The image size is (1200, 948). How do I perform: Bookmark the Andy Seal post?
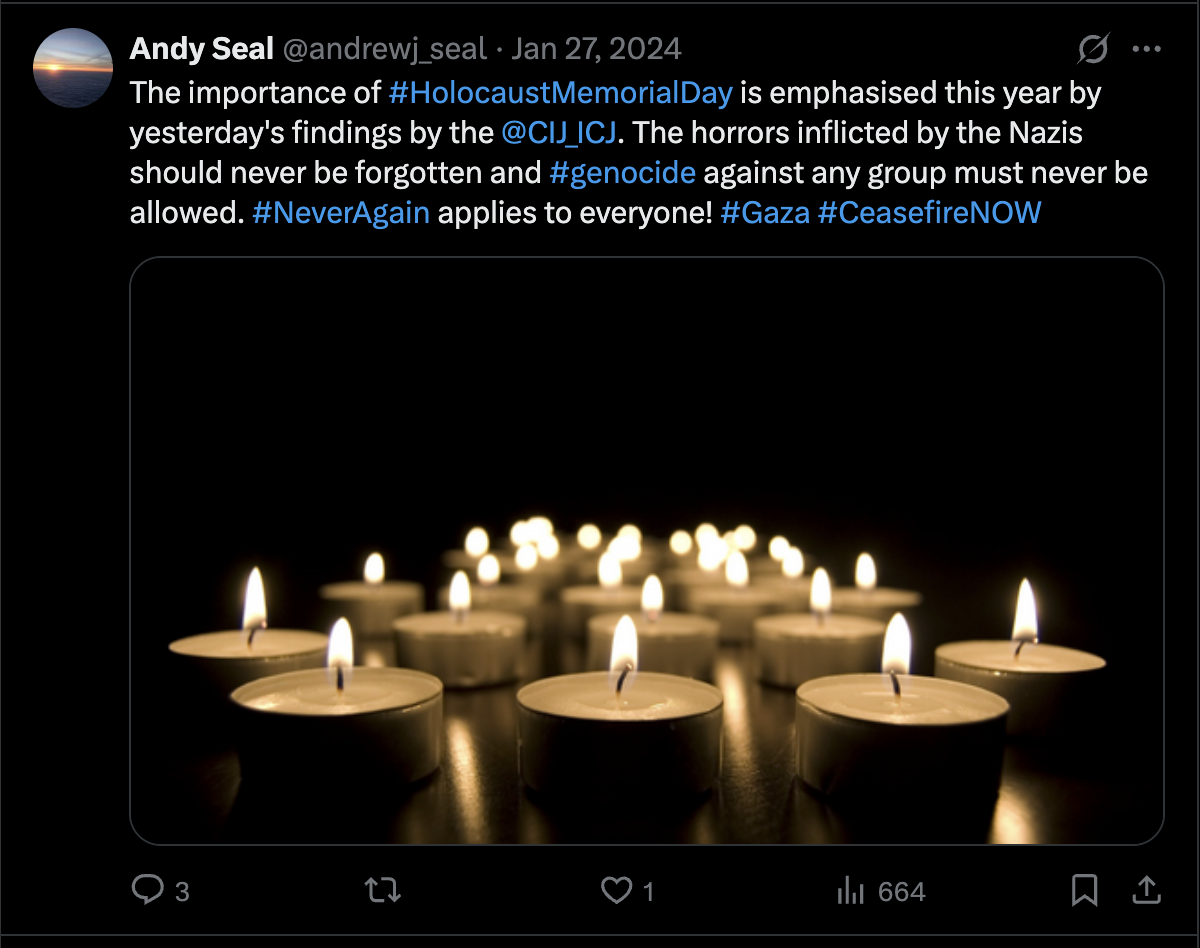(x=1084, y=889)
